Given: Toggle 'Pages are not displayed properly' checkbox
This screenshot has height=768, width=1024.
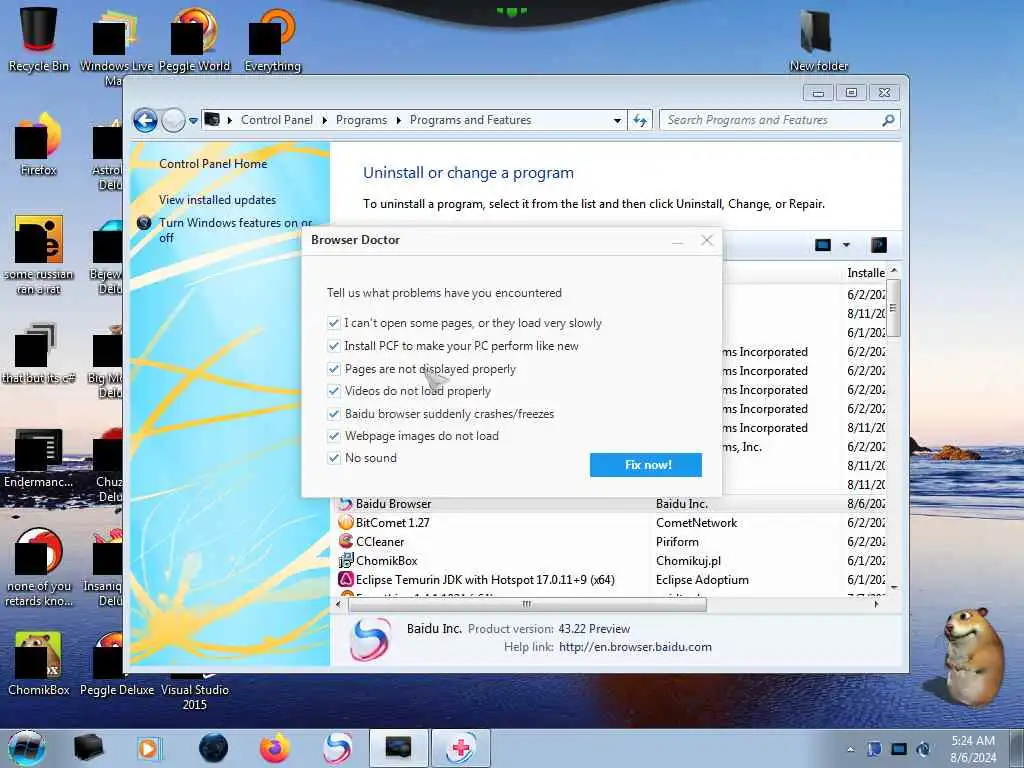Looking at the screenshot, I should click(334, 369).
